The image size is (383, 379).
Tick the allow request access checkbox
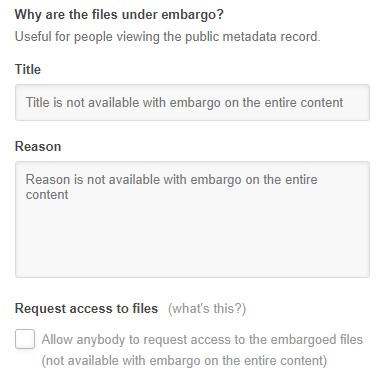tap(25, 339)
